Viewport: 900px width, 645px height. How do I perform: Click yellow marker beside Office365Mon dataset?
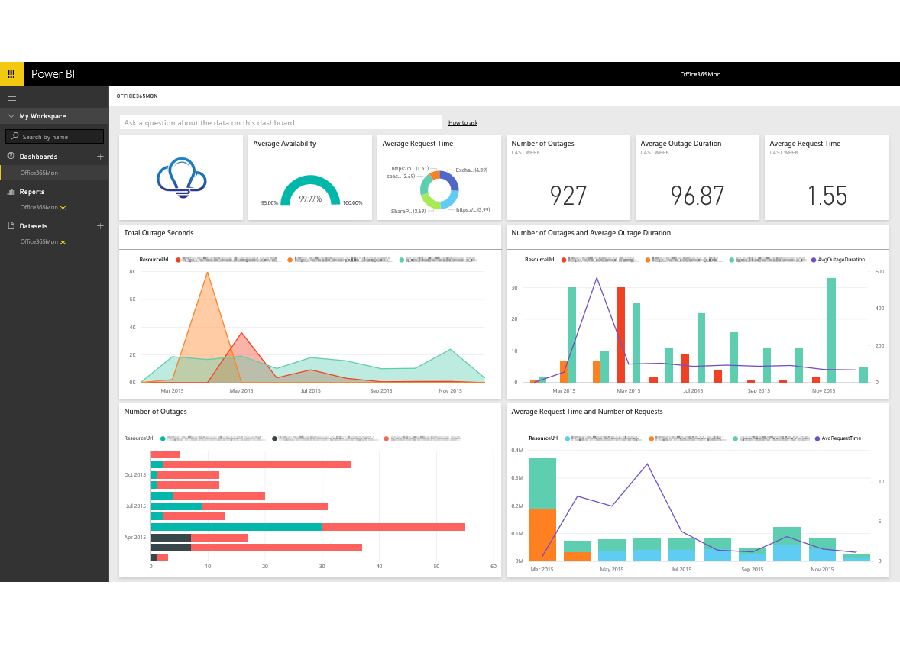coord(63,242)
